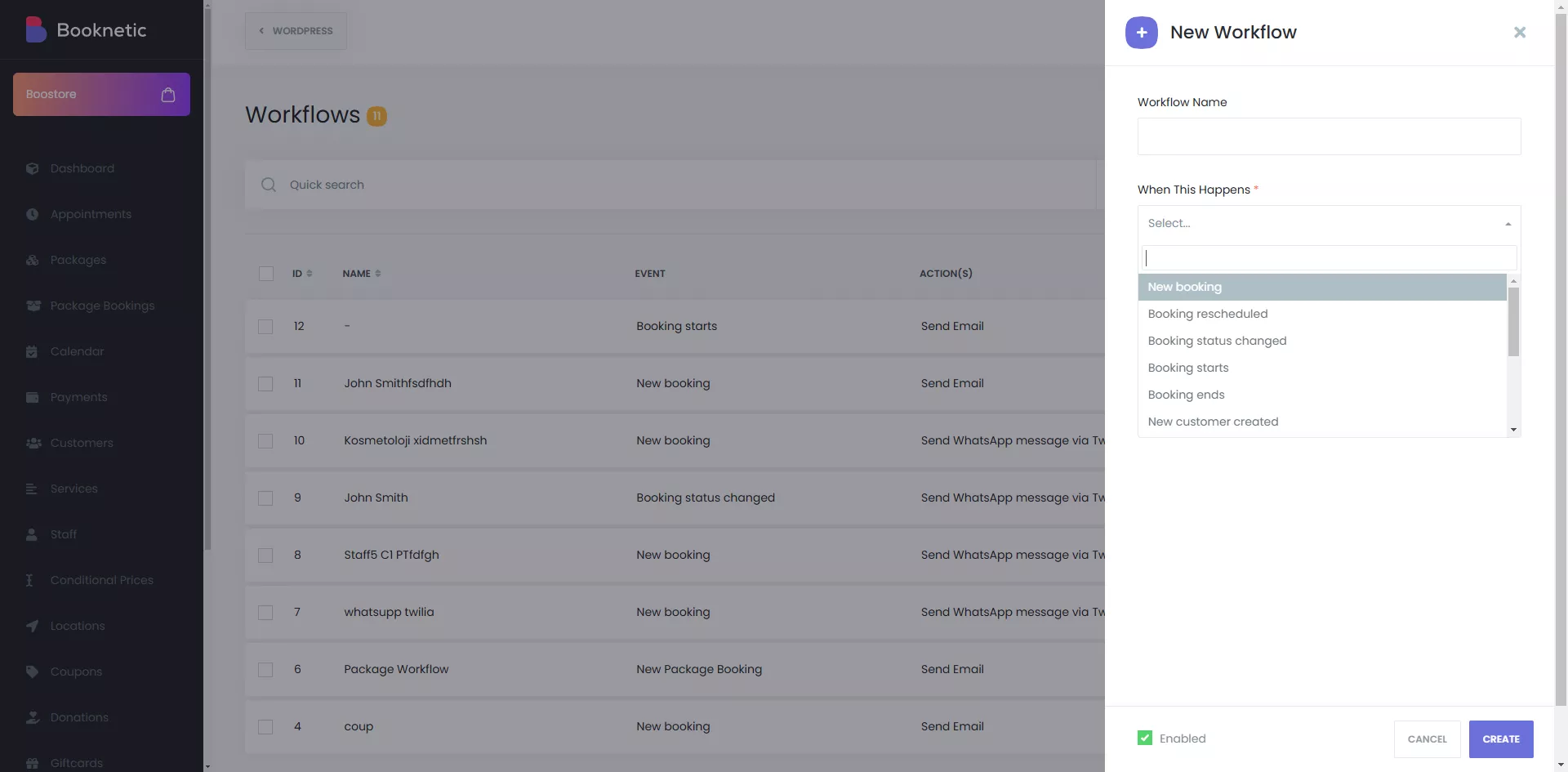Select 'Booking rescheduled' from the list
This screenshot has width=1568, height=772.
[x=1208, y=314]
